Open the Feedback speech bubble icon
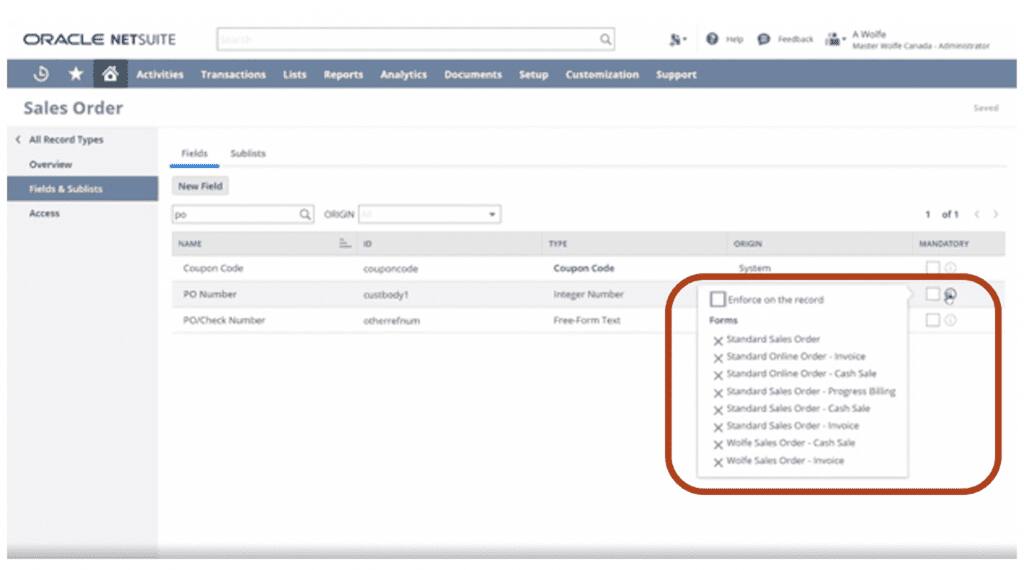1024x570 pixels. 763,39
